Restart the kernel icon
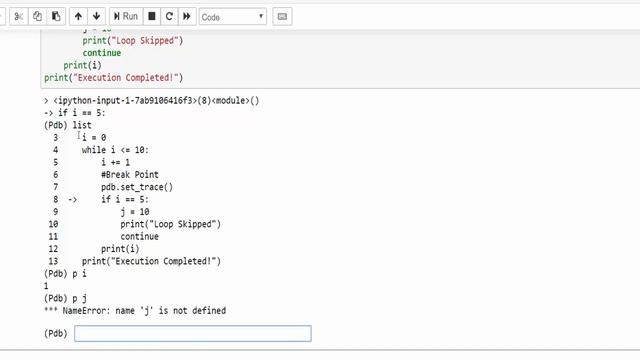This screenshot has height=360, width=640. tap(169, 16)
